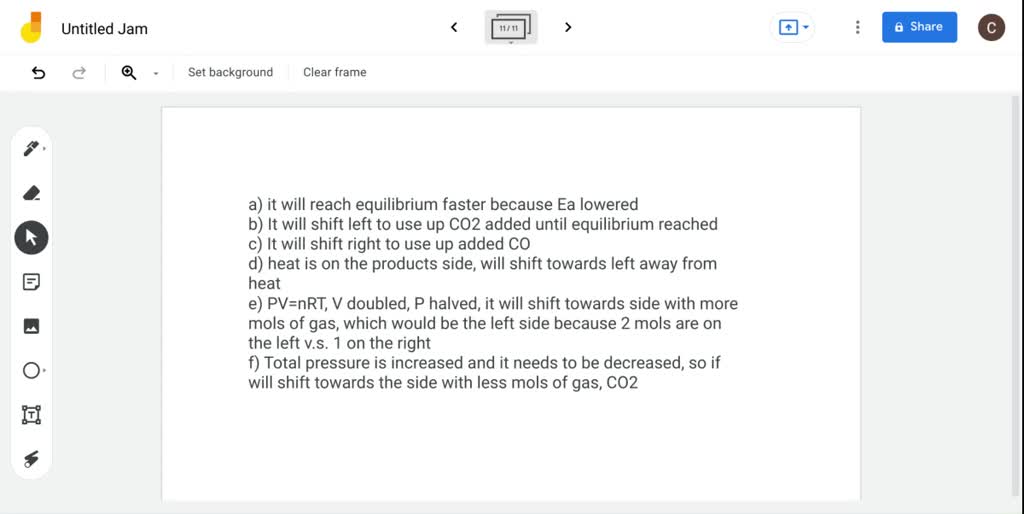Open the Share dialog
Image resolution: width=1024 pixels, height=514 pixels.
918,27
